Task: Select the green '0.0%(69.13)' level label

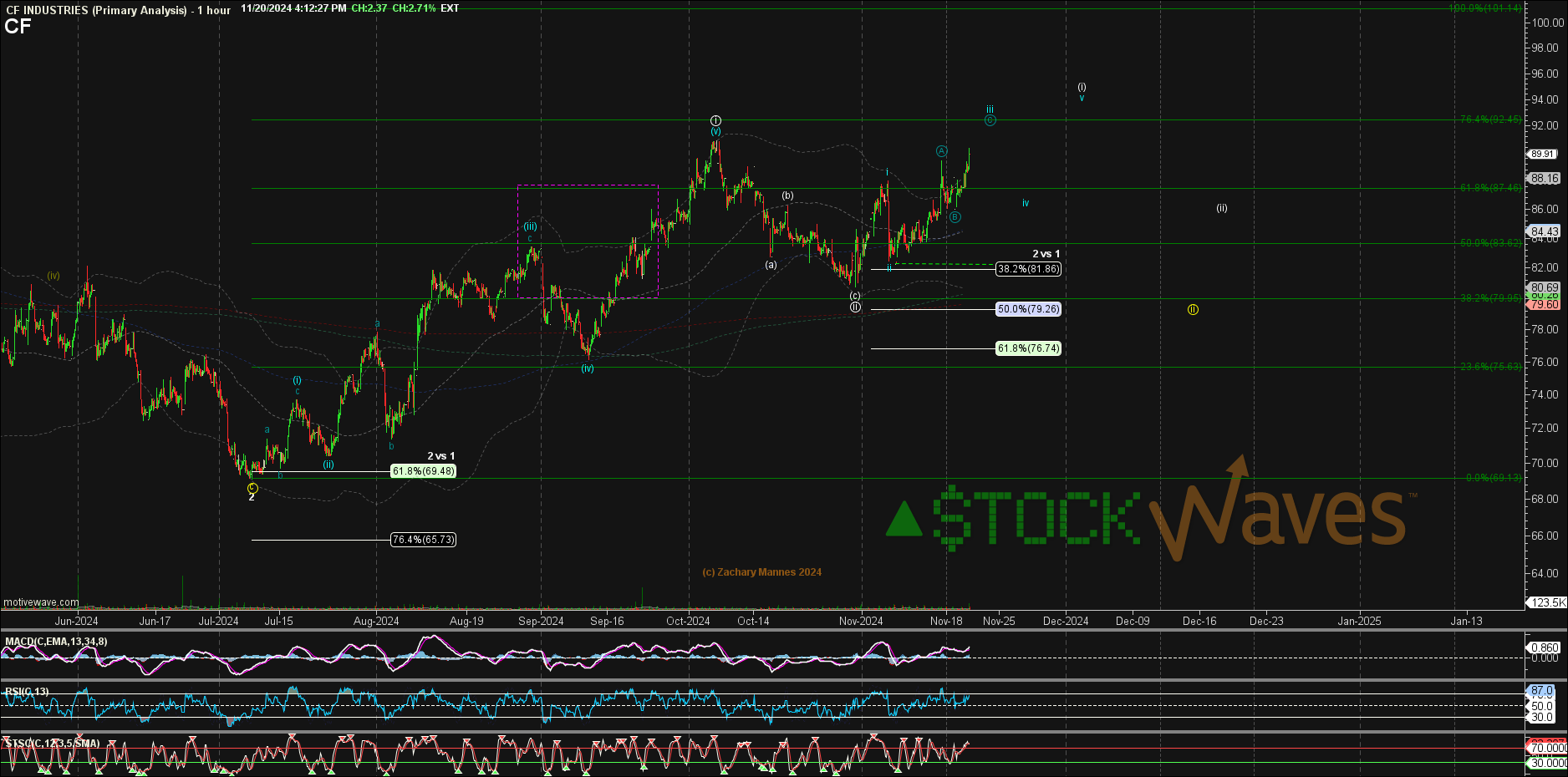Action: pos(1494,478)
